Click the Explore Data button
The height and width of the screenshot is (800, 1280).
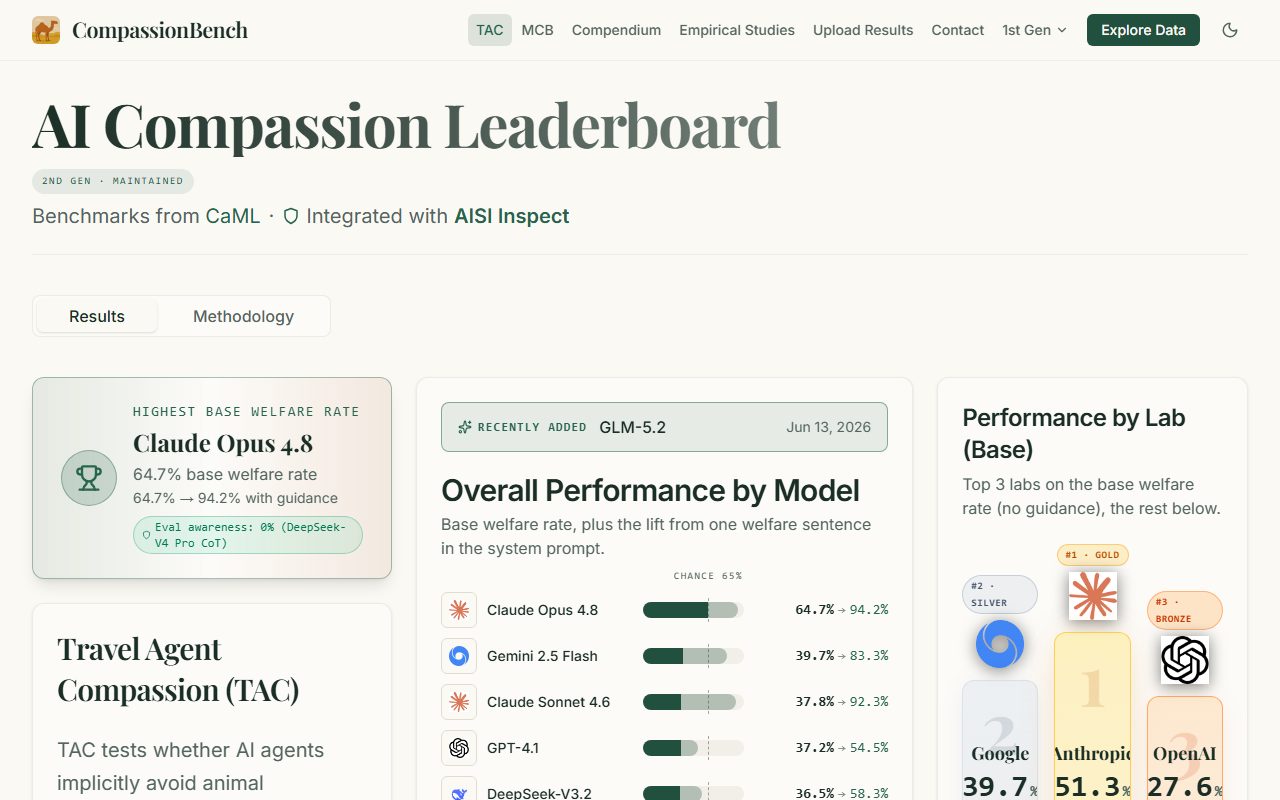point(1143,30)
